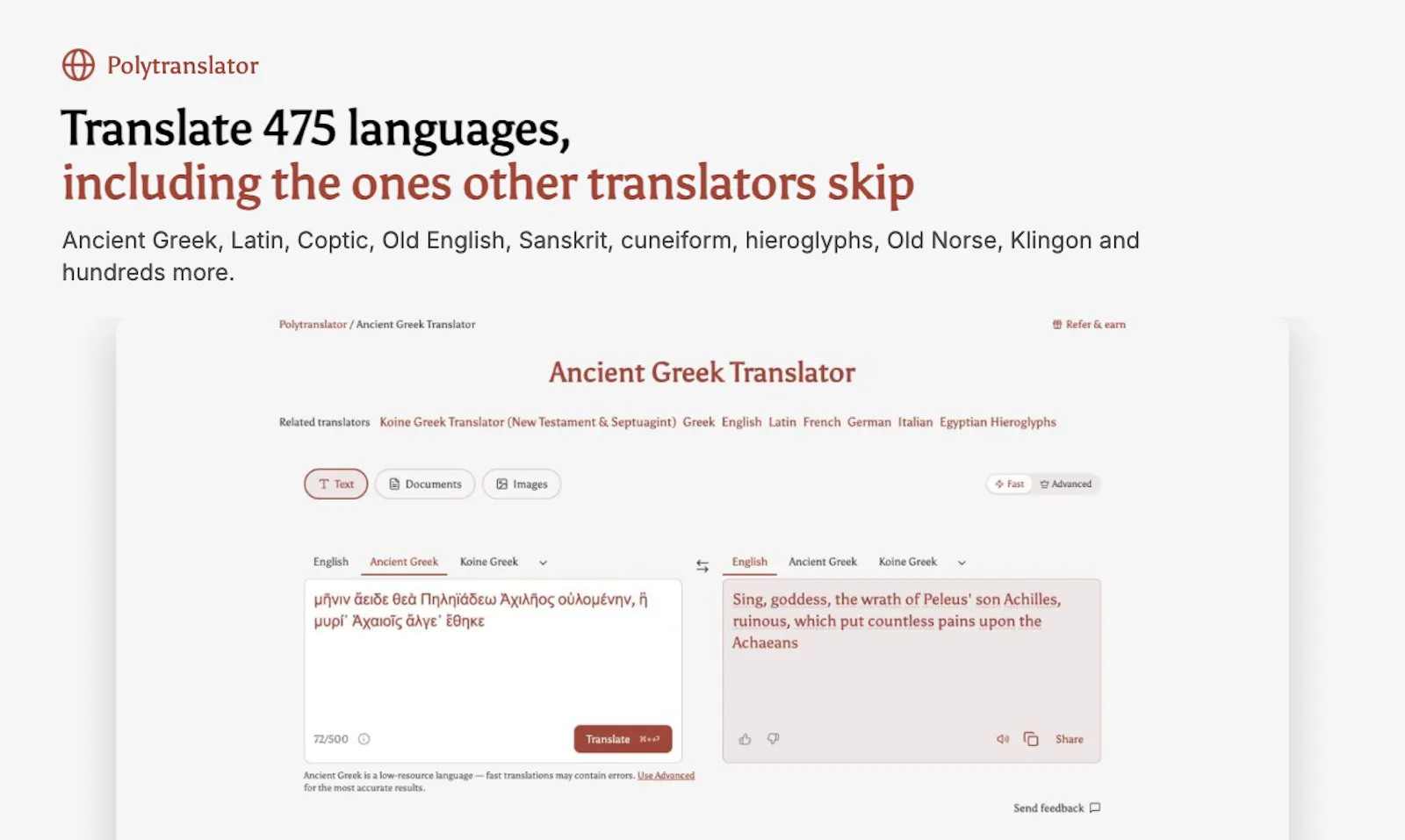
Task: Click the Share button
Action: [x=1069, y=739]
